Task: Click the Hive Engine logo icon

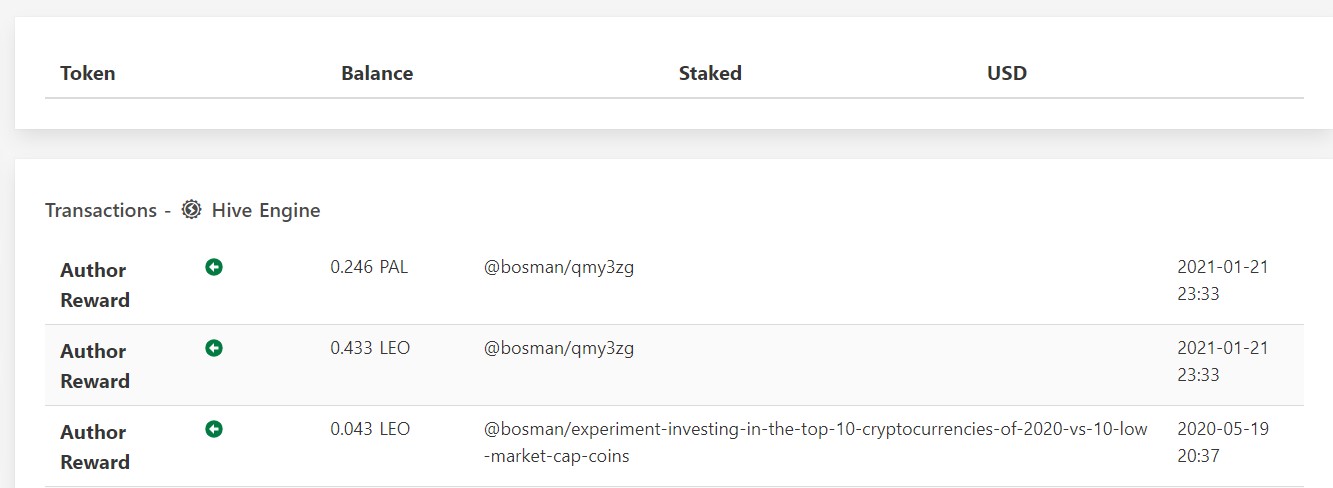Action: coord(192,210)
